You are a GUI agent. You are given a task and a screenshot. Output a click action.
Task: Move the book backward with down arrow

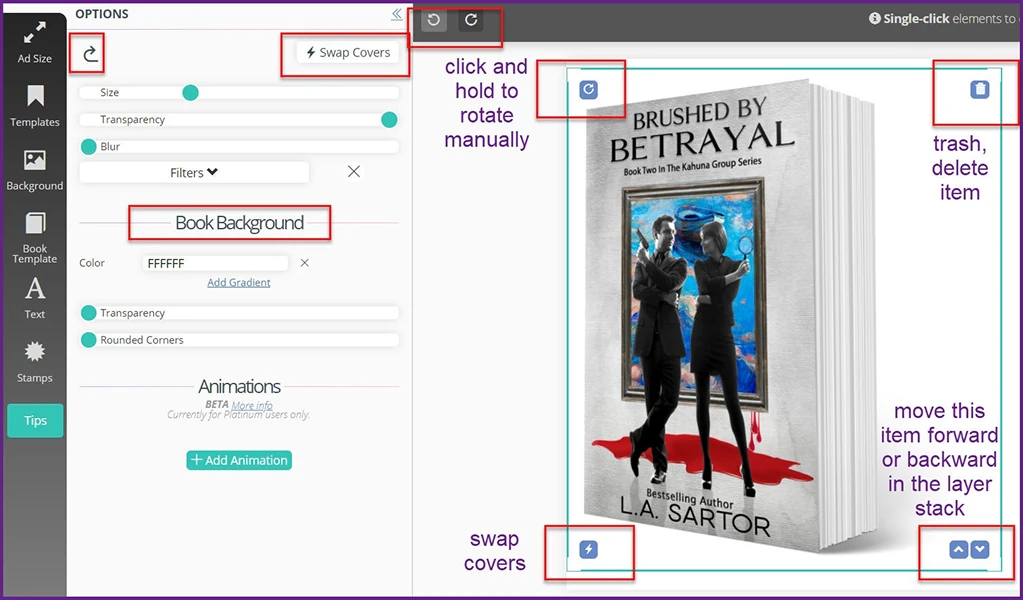(x=979, y=550)
